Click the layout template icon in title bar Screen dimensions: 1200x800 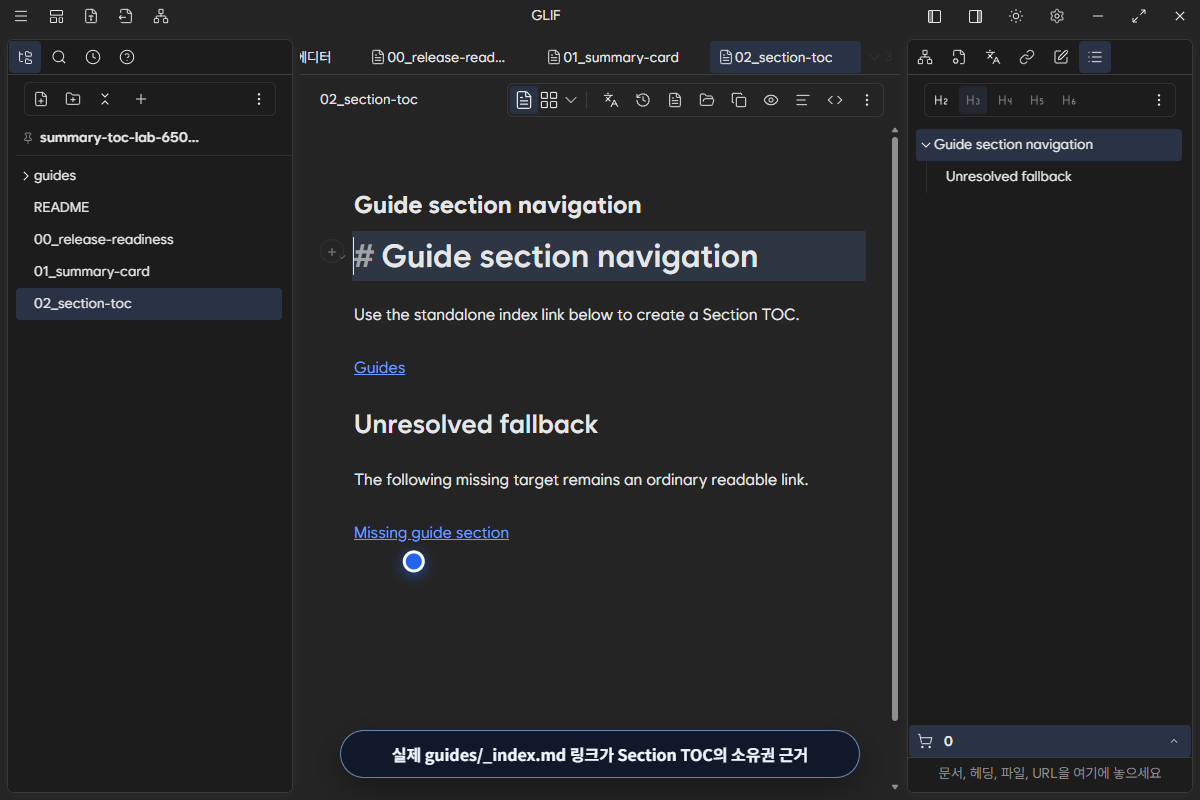57,16
